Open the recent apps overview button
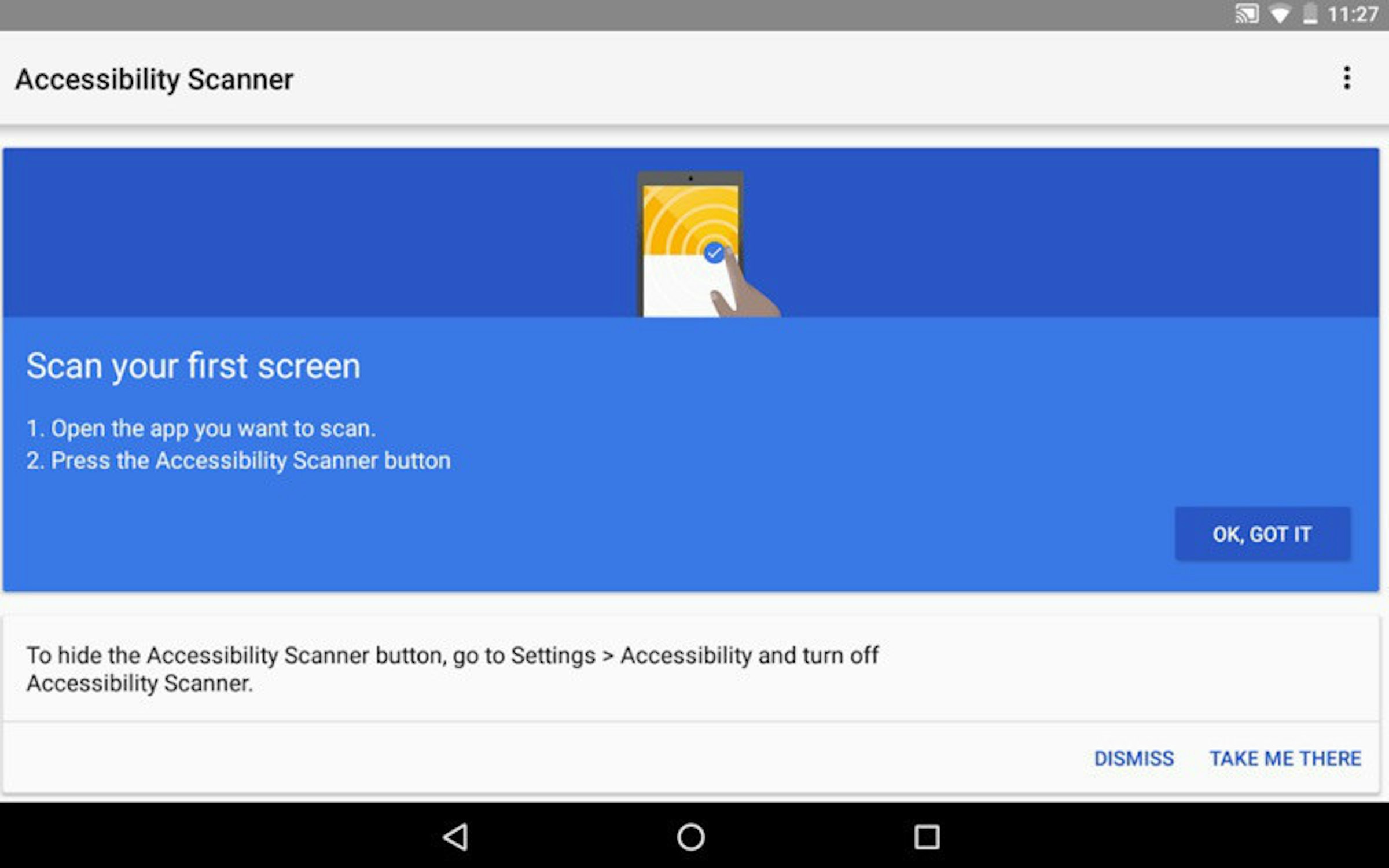 pos(927,837)
